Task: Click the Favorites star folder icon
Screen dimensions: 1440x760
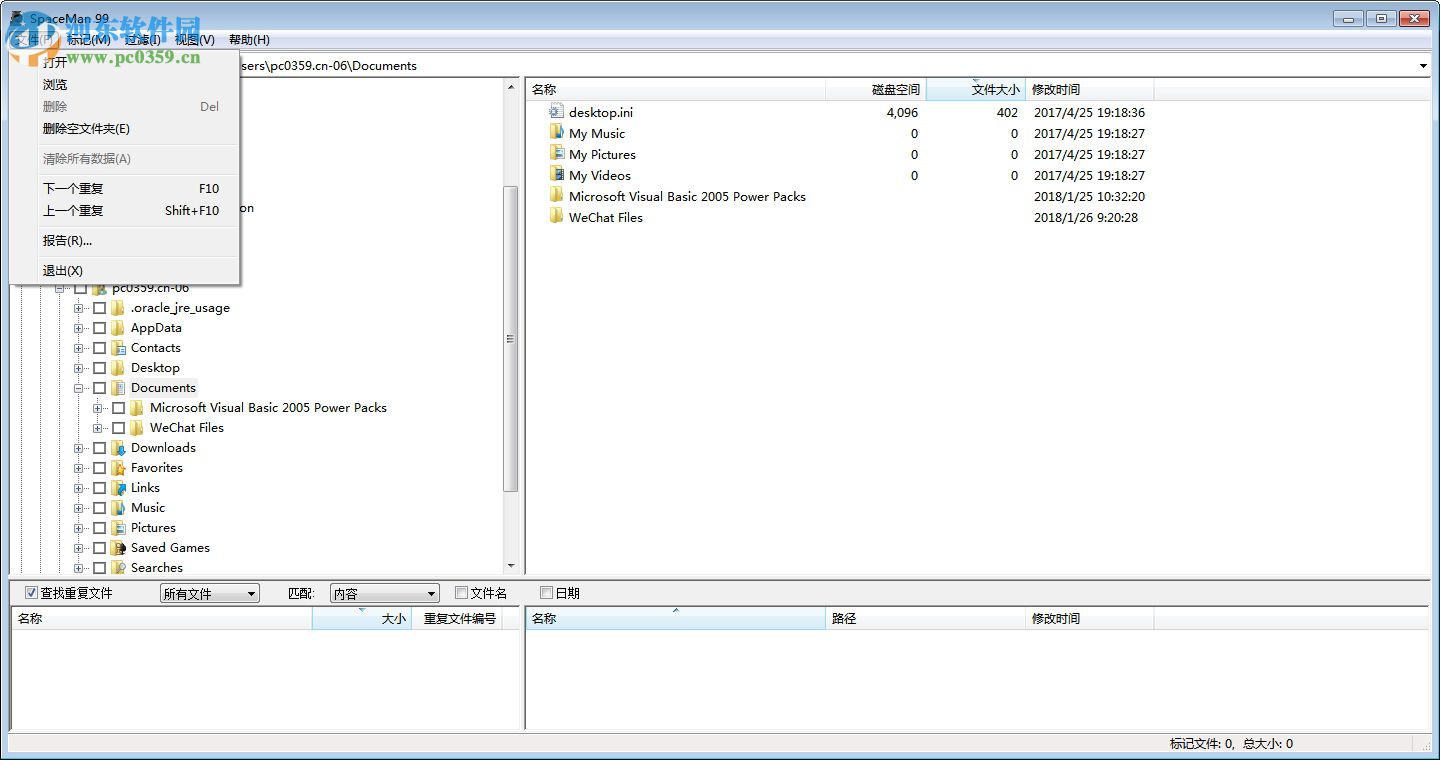Action: (x=118, y=468)
